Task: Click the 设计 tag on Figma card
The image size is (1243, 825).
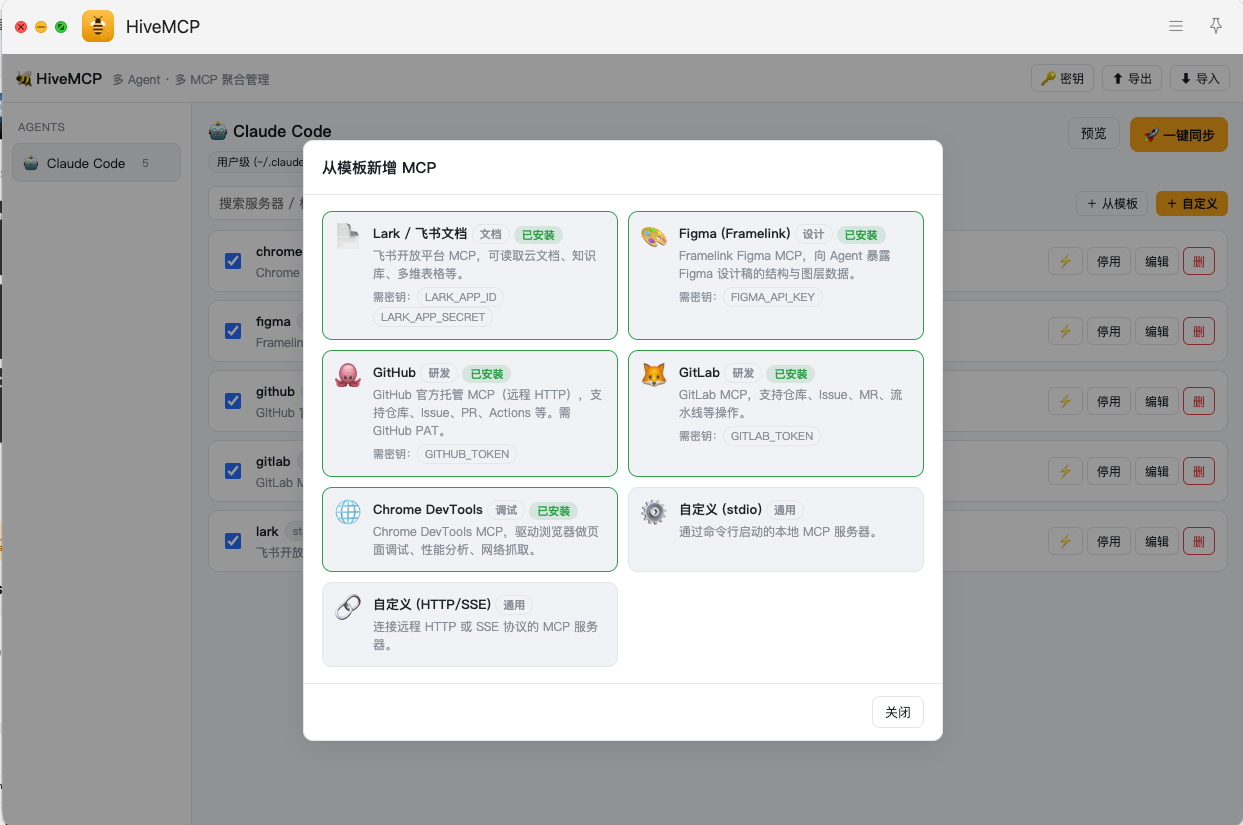Action: coord(813,235)
